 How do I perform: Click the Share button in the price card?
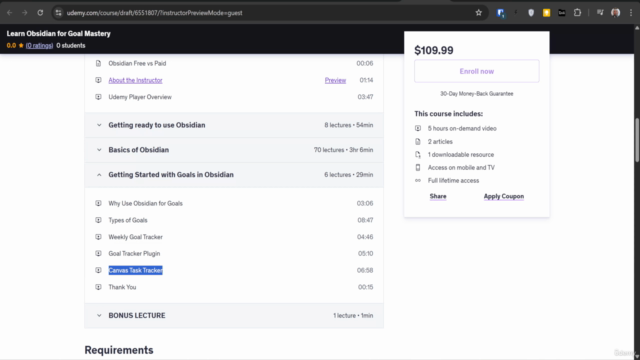click(x=438, y=196)
